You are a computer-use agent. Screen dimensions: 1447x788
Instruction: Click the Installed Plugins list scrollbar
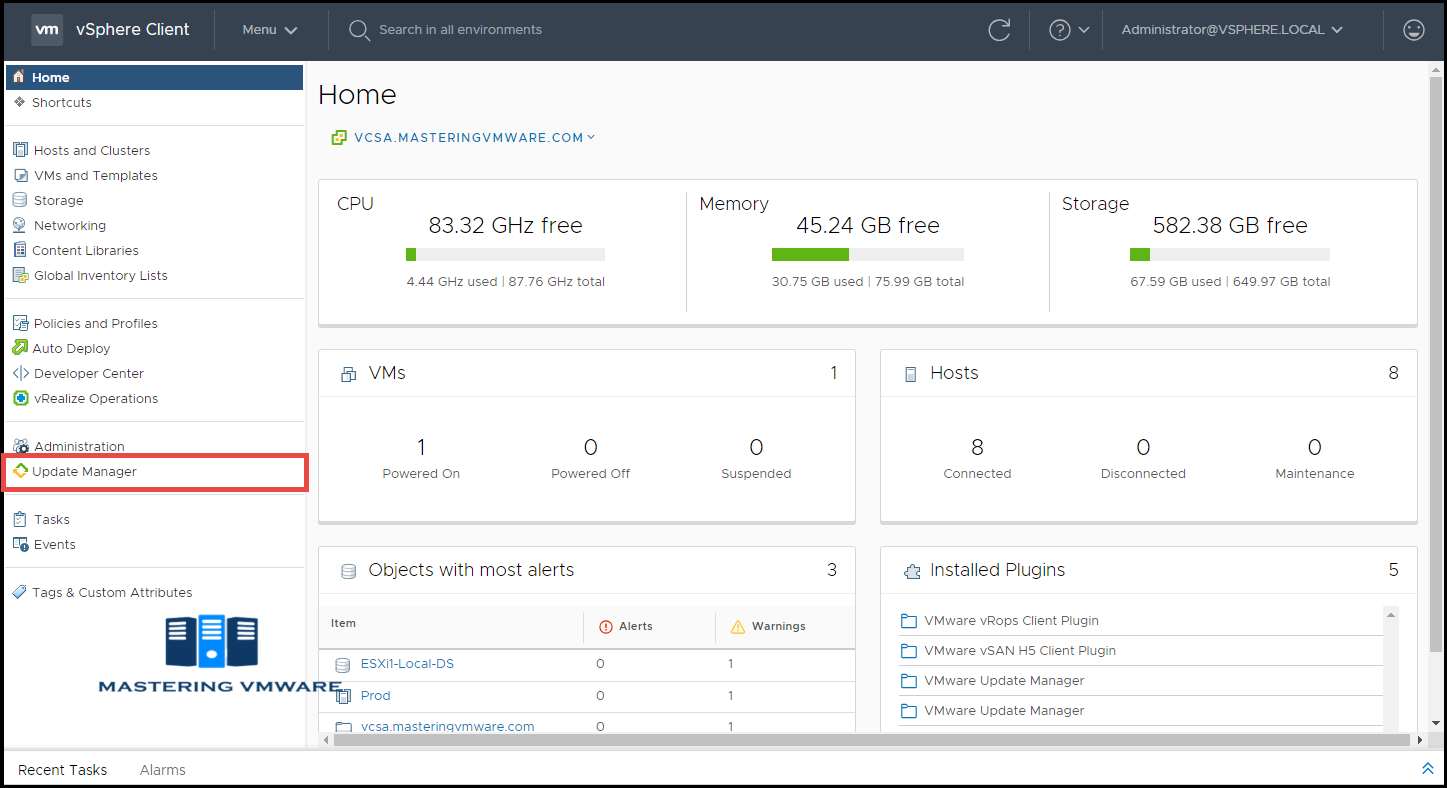tap(1391, 668)
